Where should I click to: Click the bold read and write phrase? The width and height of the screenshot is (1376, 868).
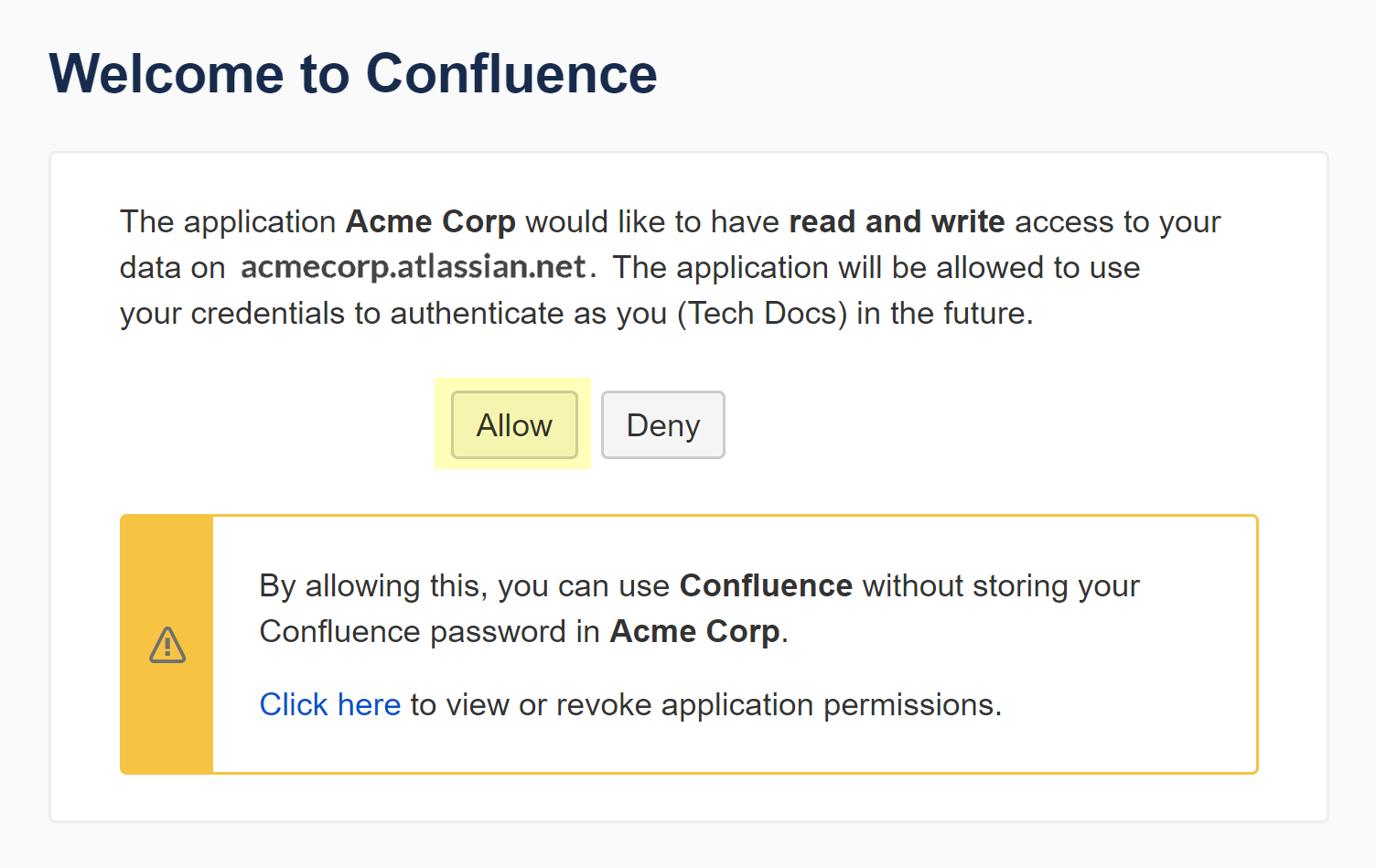point(896,221)
